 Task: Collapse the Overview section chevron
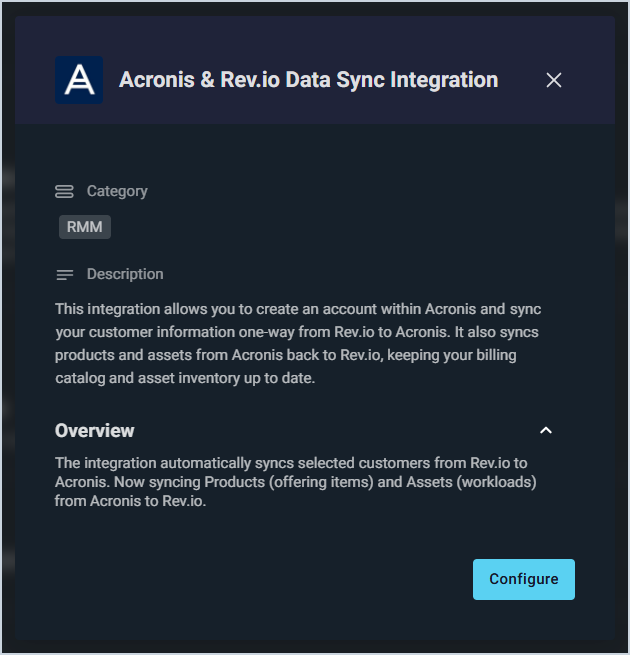[546, 431]
